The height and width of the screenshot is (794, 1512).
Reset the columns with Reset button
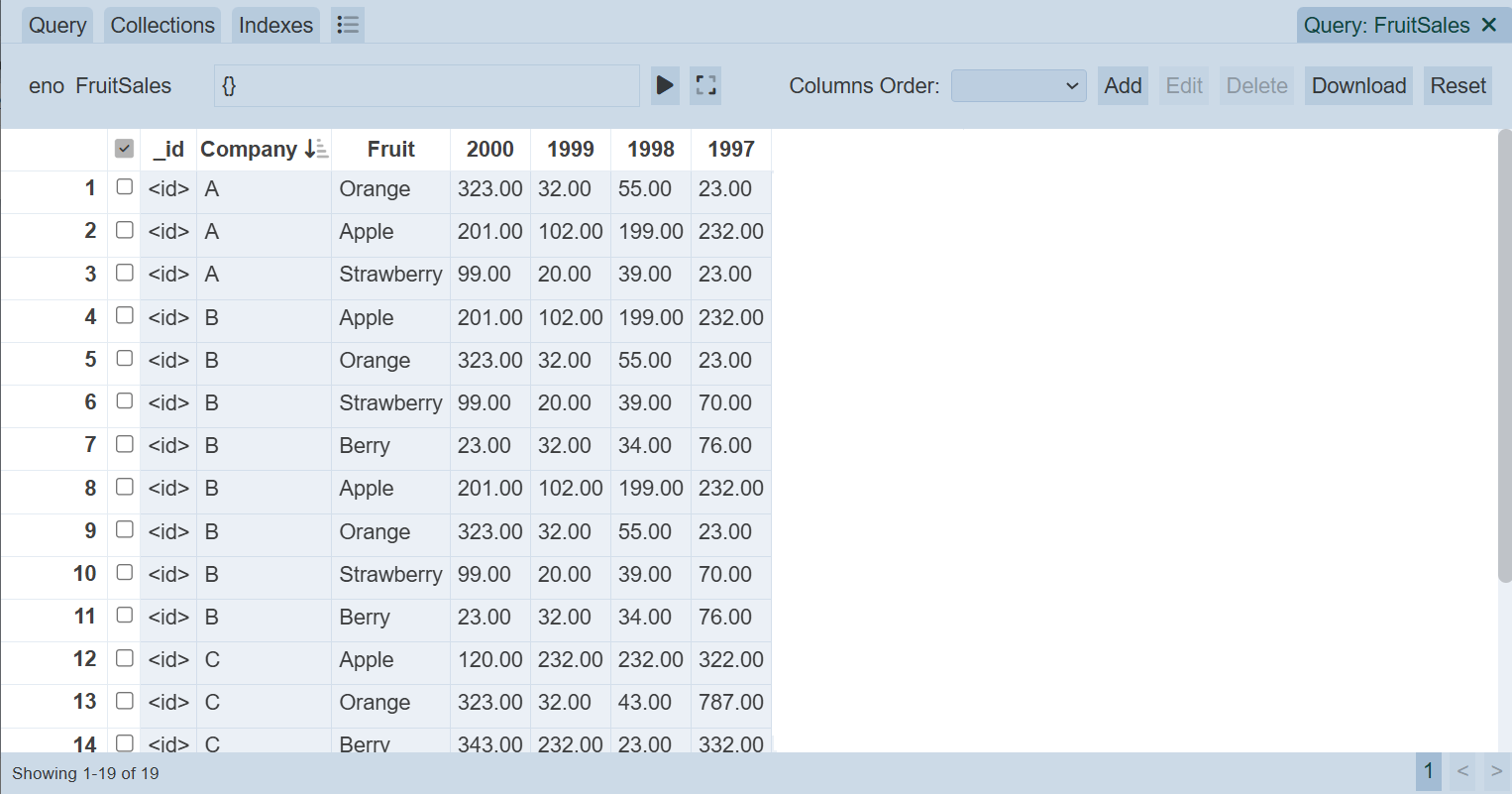(x=1458, y=86)
